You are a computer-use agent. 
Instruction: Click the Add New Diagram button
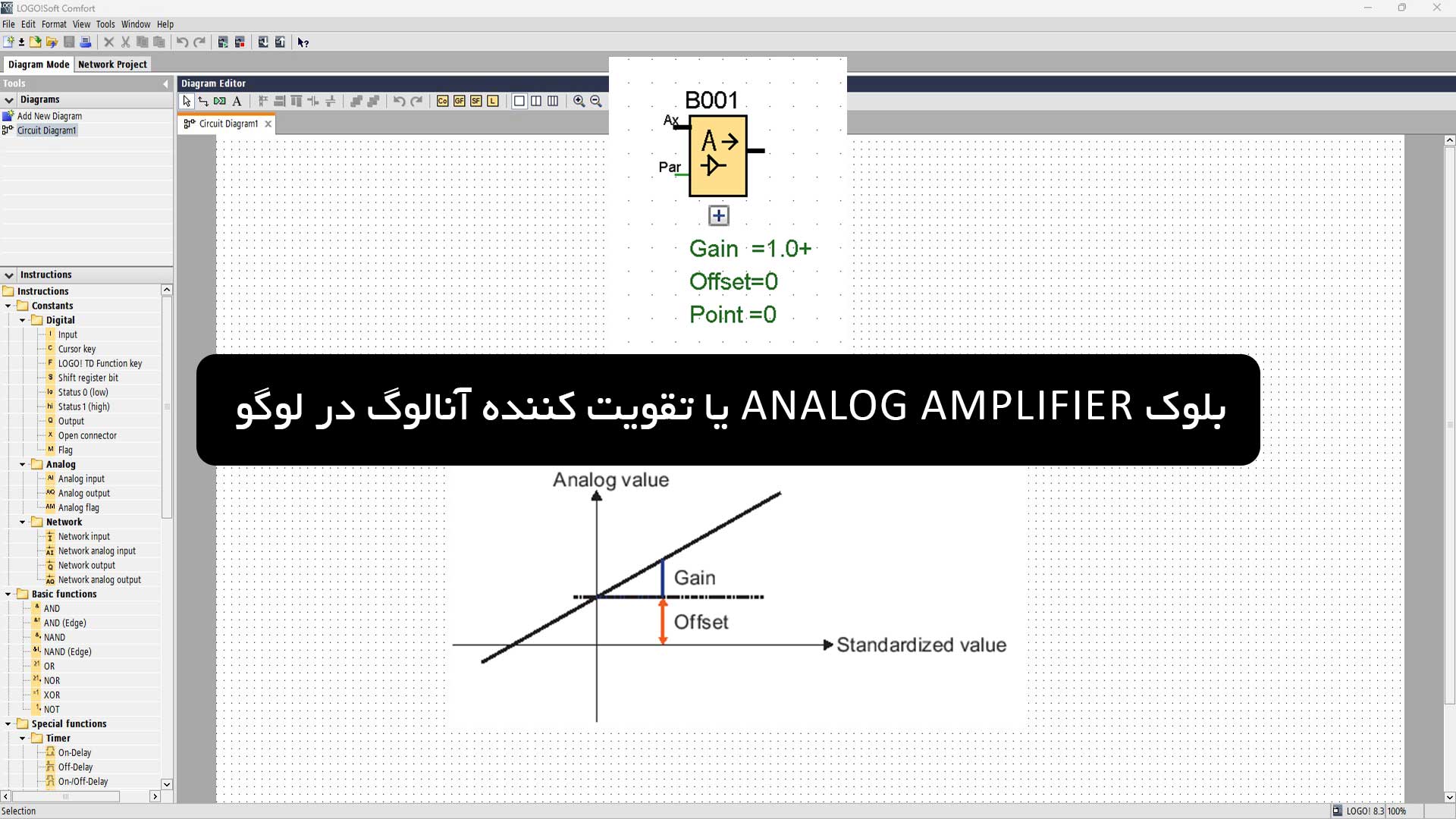[49, 115]
